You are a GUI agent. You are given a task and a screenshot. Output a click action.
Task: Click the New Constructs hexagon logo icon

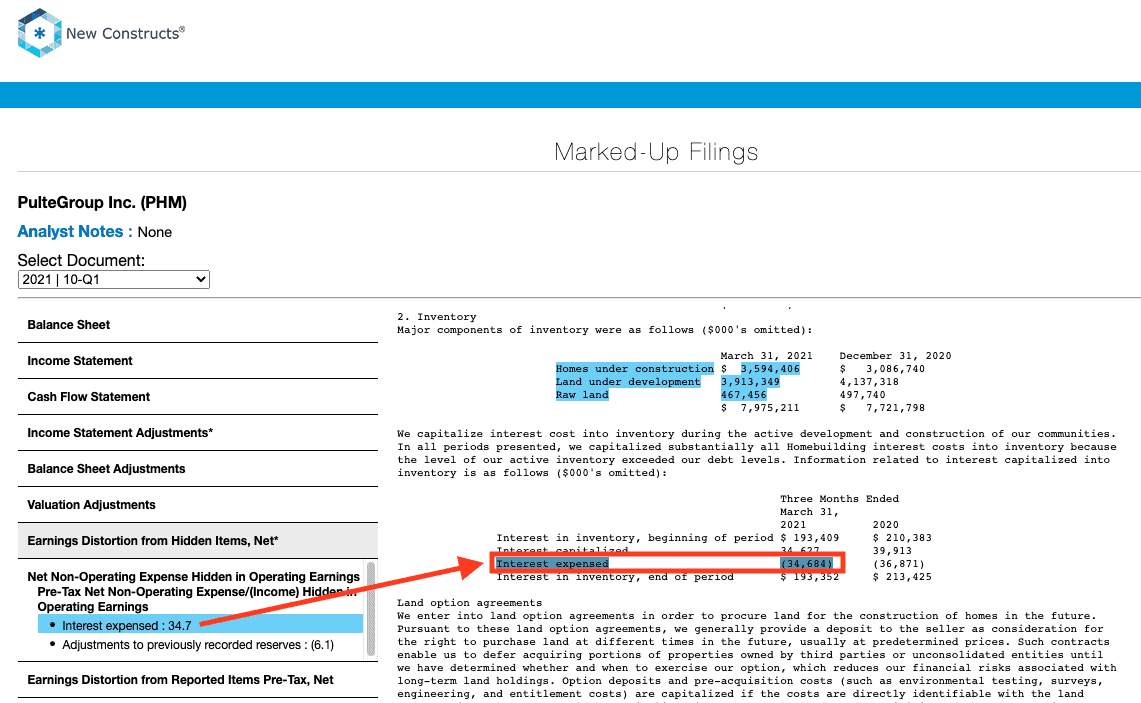point(39,33)
